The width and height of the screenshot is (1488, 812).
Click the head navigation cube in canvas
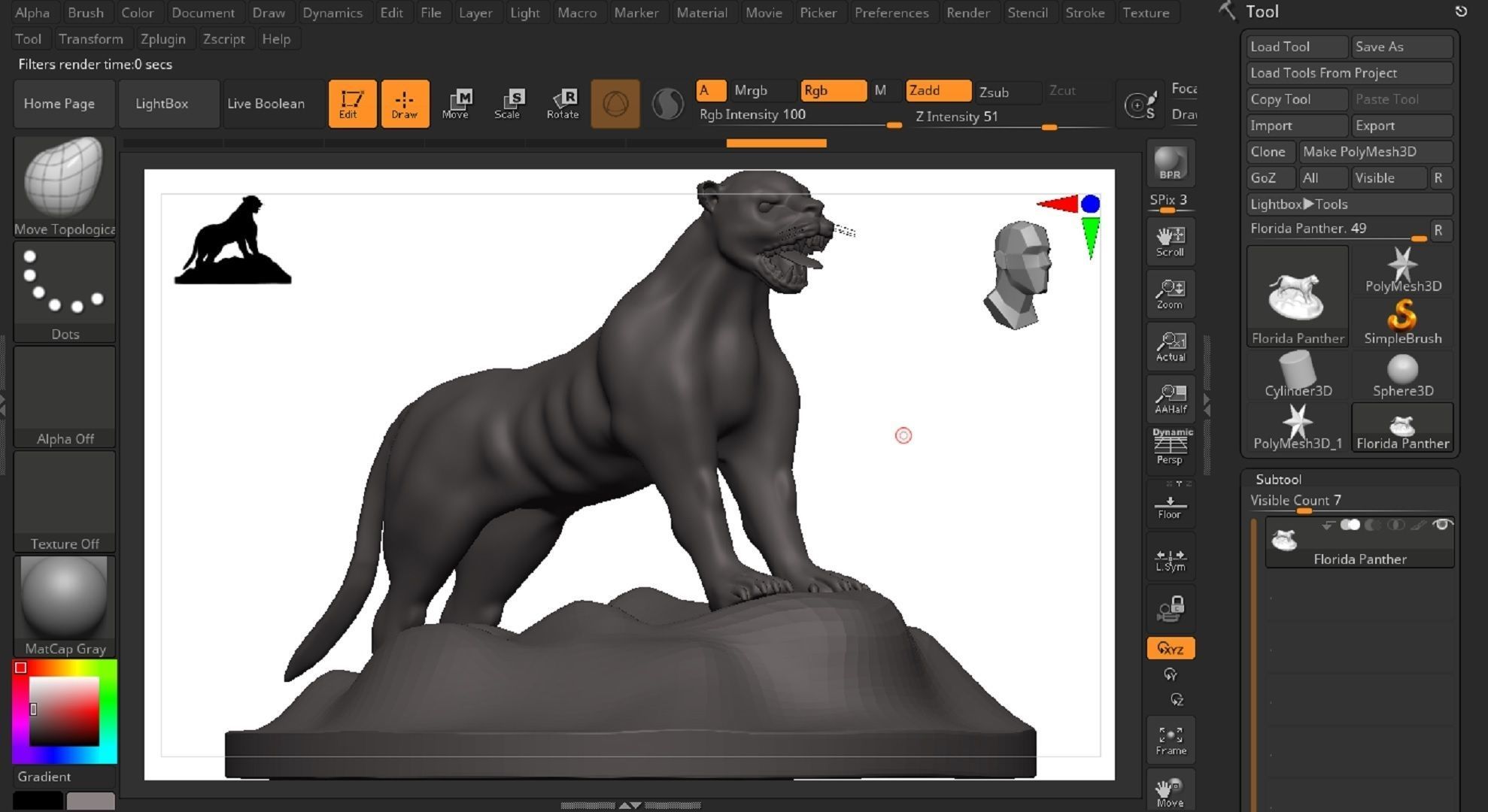[1019, 274]
